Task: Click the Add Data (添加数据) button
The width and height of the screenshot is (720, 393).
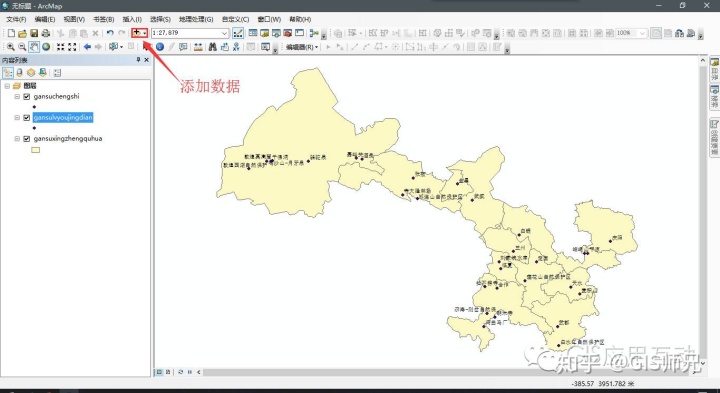Action: click(x=137, y=33)
